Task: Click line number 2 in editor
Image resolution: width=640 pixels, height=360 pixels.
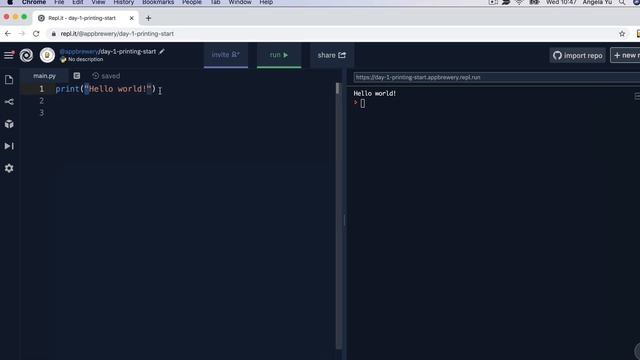Action: coord(41,101)
